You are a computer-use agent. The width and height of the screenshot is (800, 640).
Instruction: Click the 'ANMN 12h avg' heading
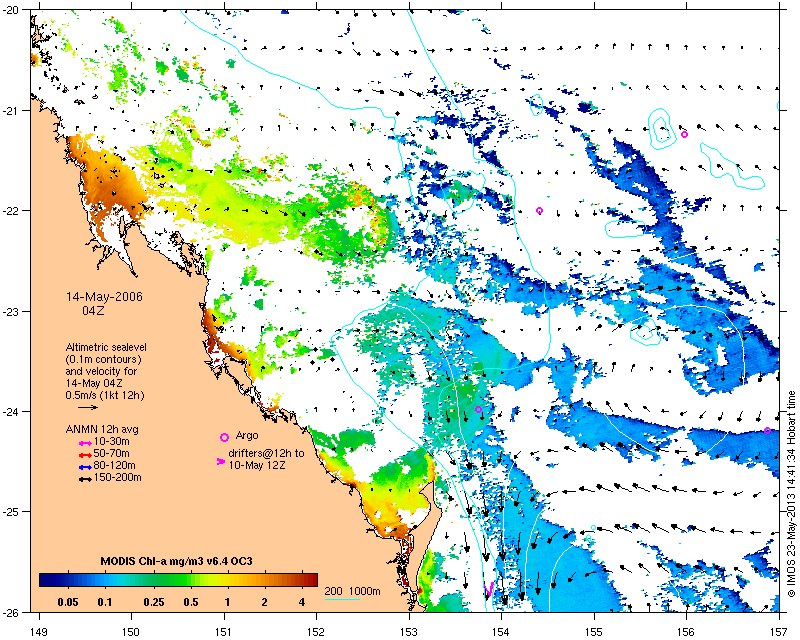click(x=102, y=429)
